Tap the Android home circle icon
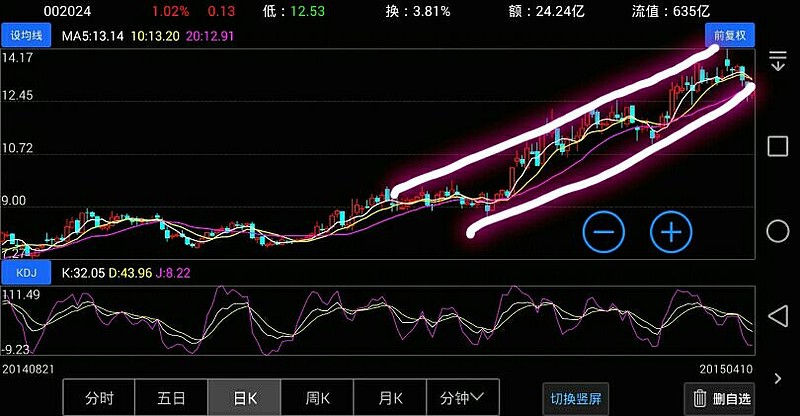The height and width of the screenshot is (416, 800). [778, 231]
